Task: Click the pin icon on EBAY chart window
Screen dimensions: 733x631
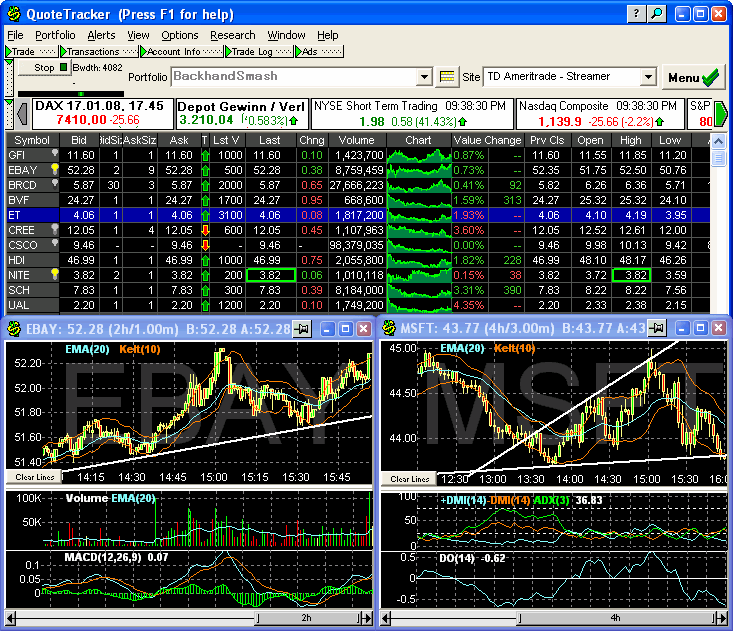Action: [x=302, y=329]
